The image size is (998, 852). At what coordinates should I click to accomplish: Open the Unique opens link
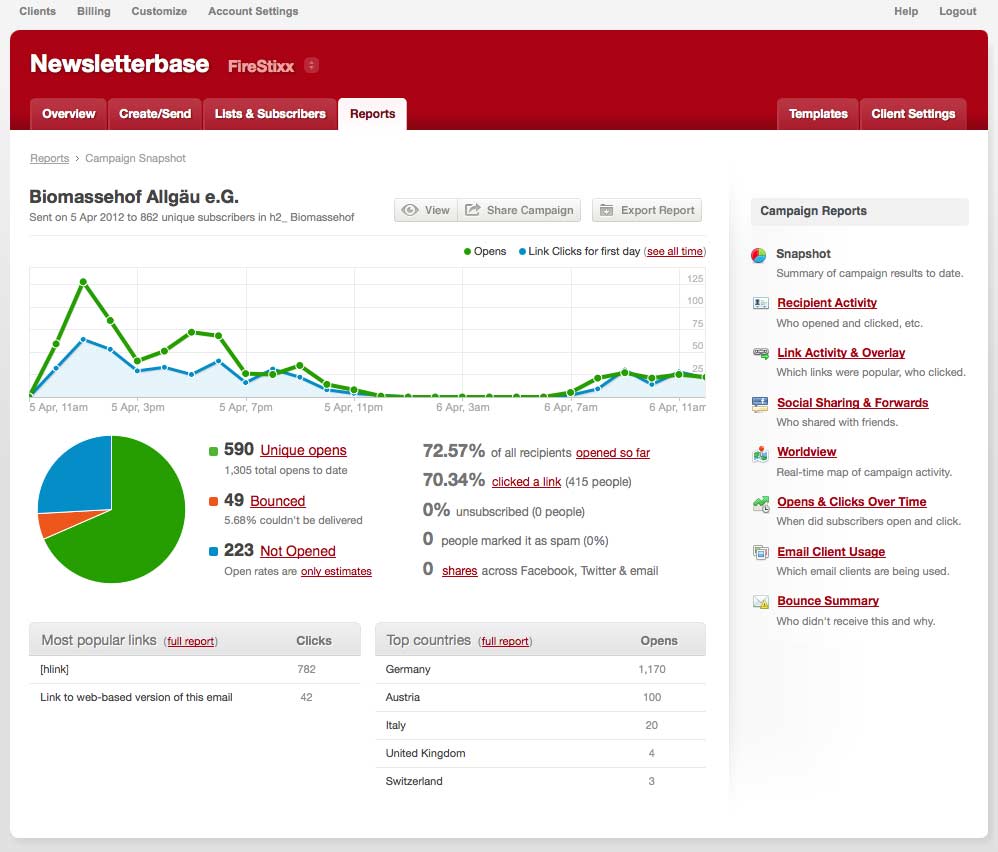pos(303,451)
